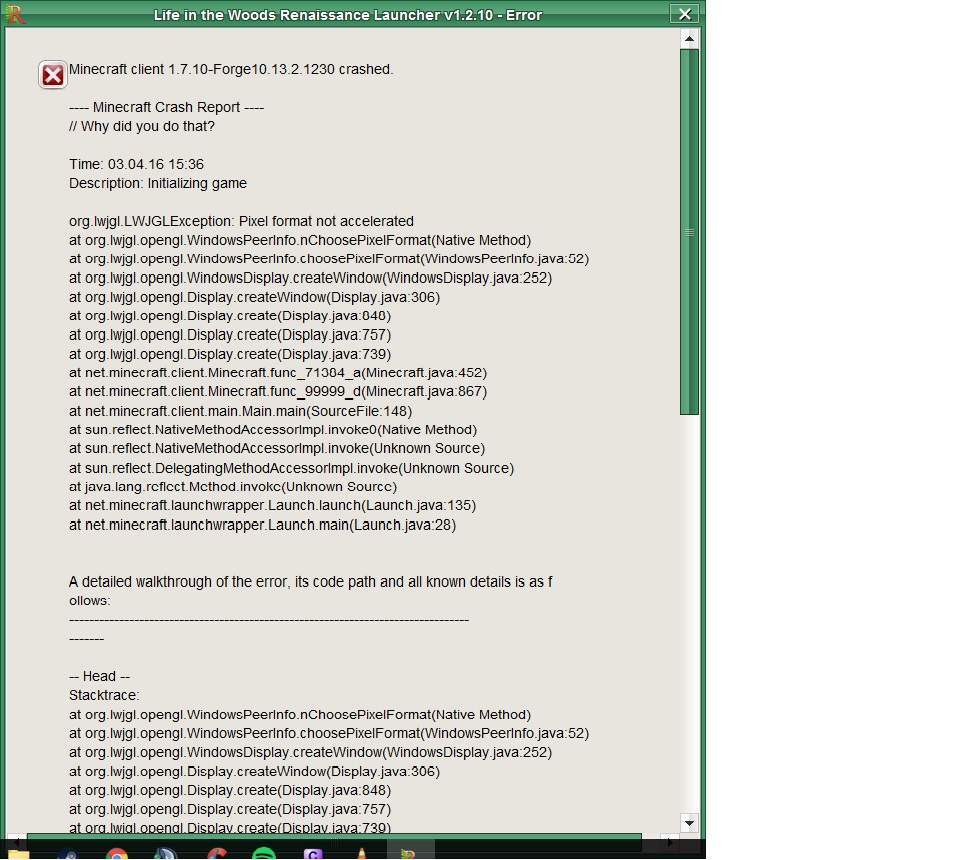Viewport: 960px width, 860px height.
Task: Click 'NativeMethodAccessorImpl.invoke0(Native Method)' line
Action: click(x=272, y=430)
